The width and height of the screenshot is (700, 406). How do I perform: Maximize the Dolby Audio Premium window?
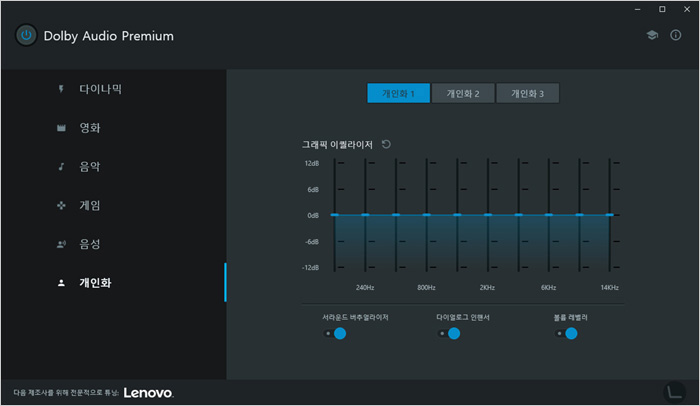coord(662,9)
